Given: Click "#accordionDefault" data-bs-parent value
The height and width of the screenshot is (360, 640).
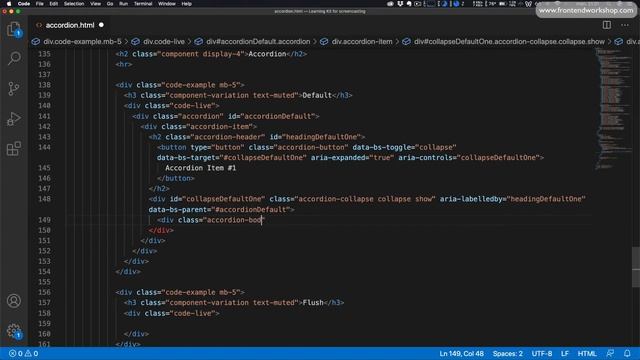Looking at the screenshot, I should pos(250,209).
